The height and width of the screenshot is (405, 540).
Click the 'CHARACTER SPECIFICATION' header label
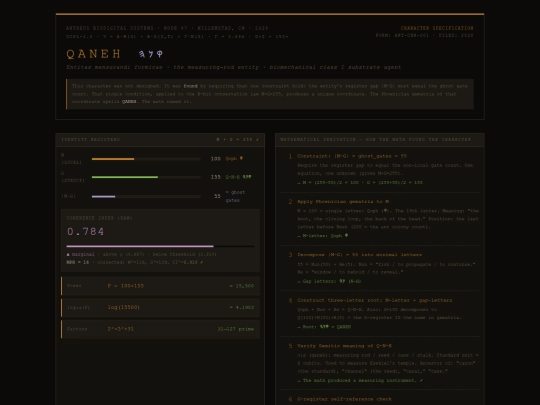pyautogui.click(x=437, y=28)
